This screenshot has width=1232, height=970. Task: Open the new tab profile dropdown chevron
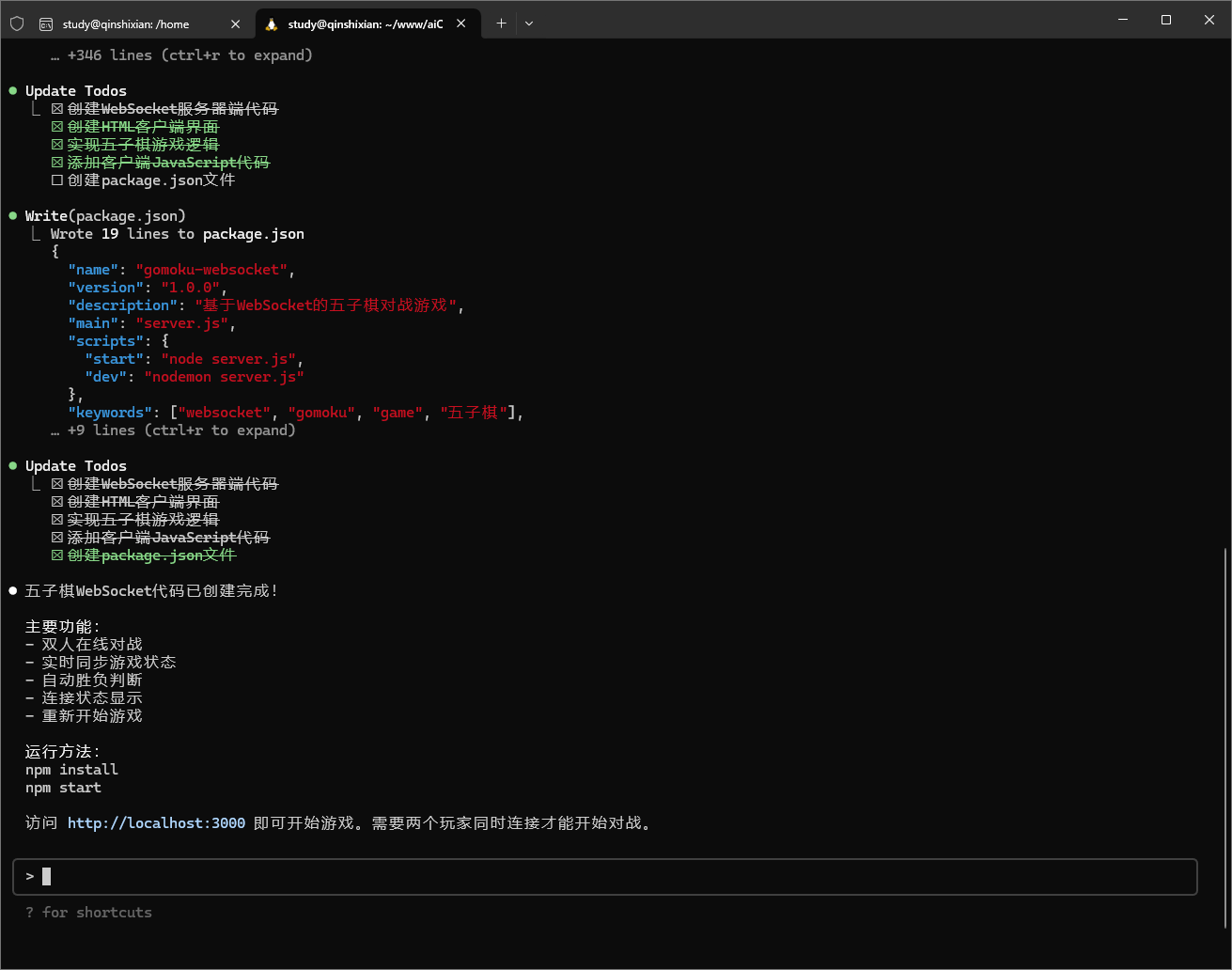(529, 24)
